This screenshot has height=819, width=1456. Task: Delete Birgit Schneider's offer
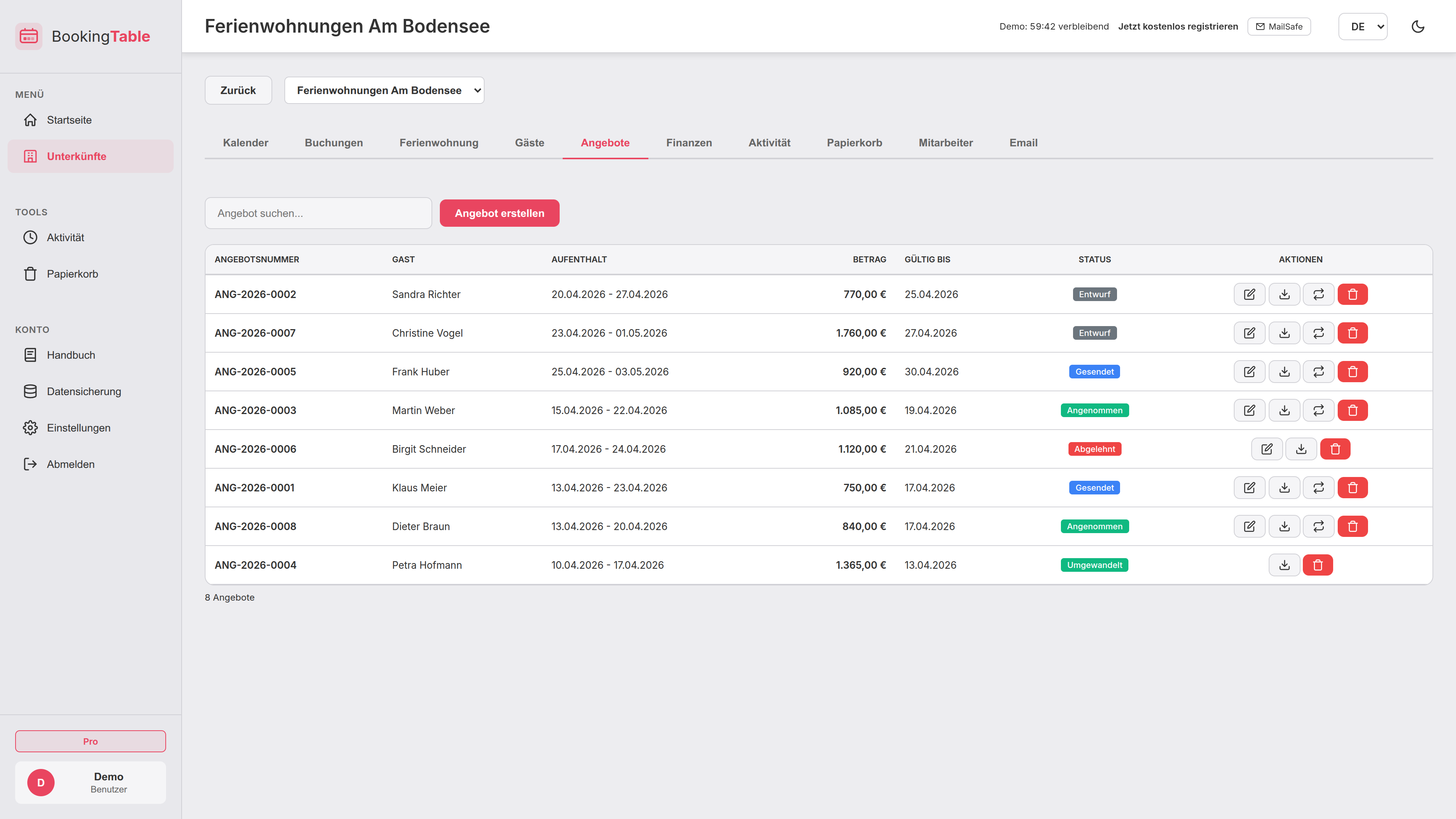1335,449
